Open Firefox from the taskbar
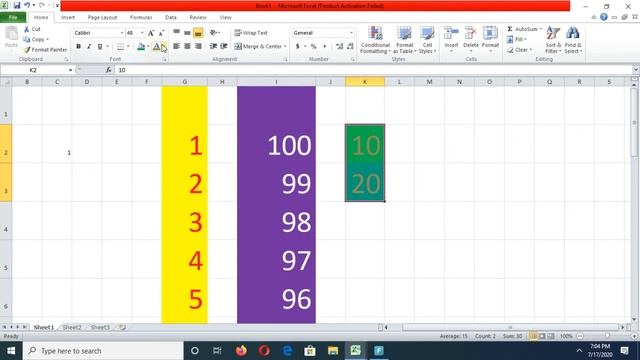The height and width of the screenshot is (360, 640). click(241, 351)
